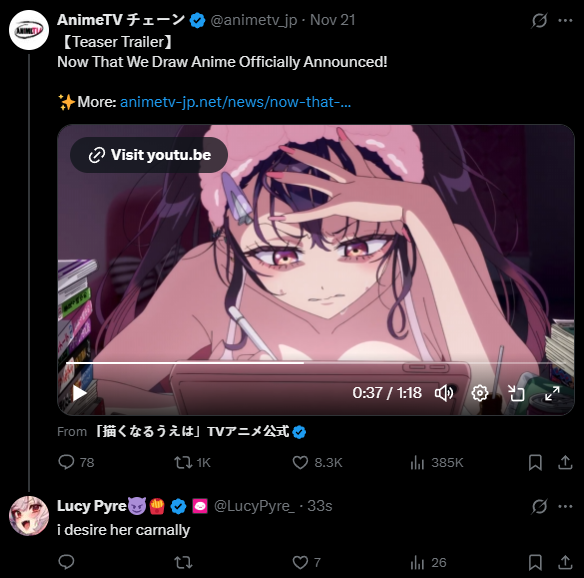
Task: Switch video to picture-in-picture mode
Action: click(516, 393)
